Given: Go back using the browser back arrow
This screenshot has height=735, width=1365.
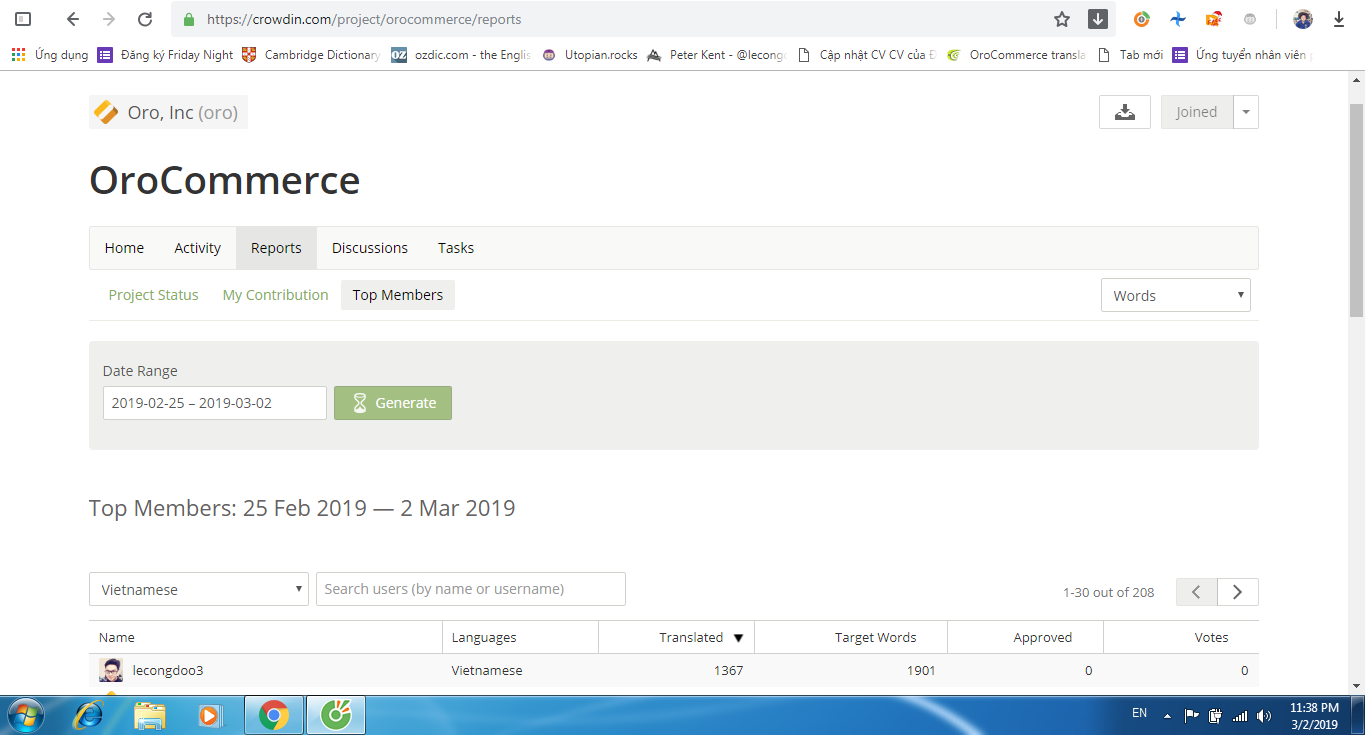Looking at the screenshot, I should pyautogui.click(x=73, y=19).
